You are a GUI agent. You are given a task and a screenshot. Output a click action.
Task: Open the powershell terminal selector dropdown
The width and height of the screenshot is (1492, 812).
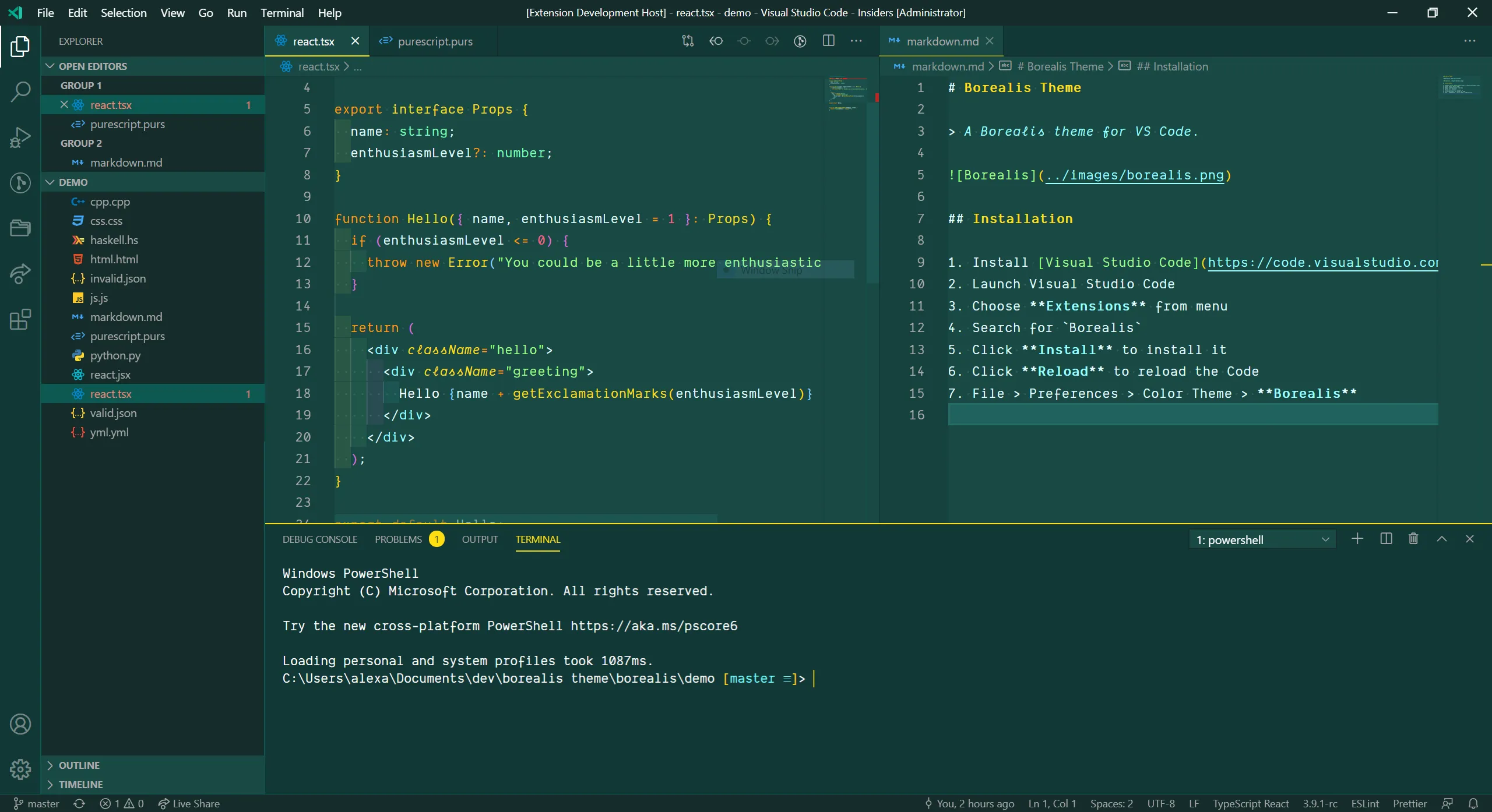click(1262, 539)
